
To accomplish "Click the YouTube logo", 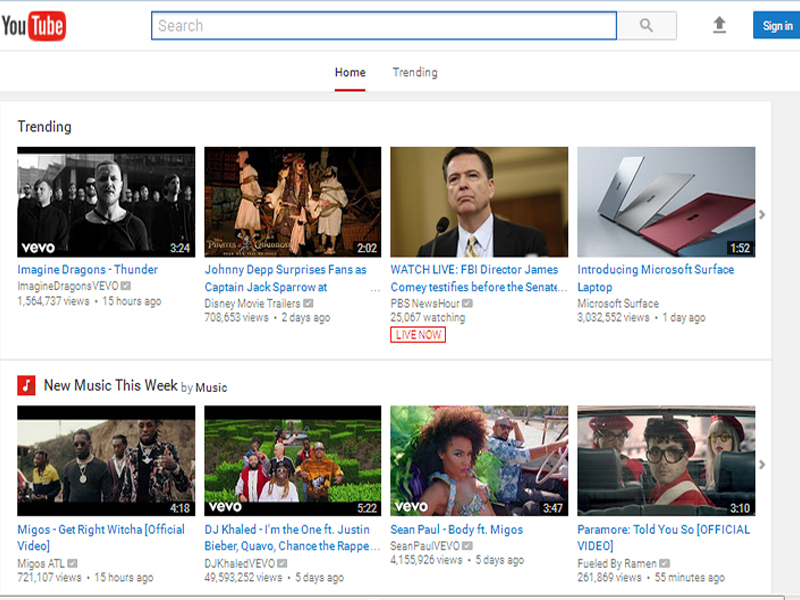I will tap(34, 26).
